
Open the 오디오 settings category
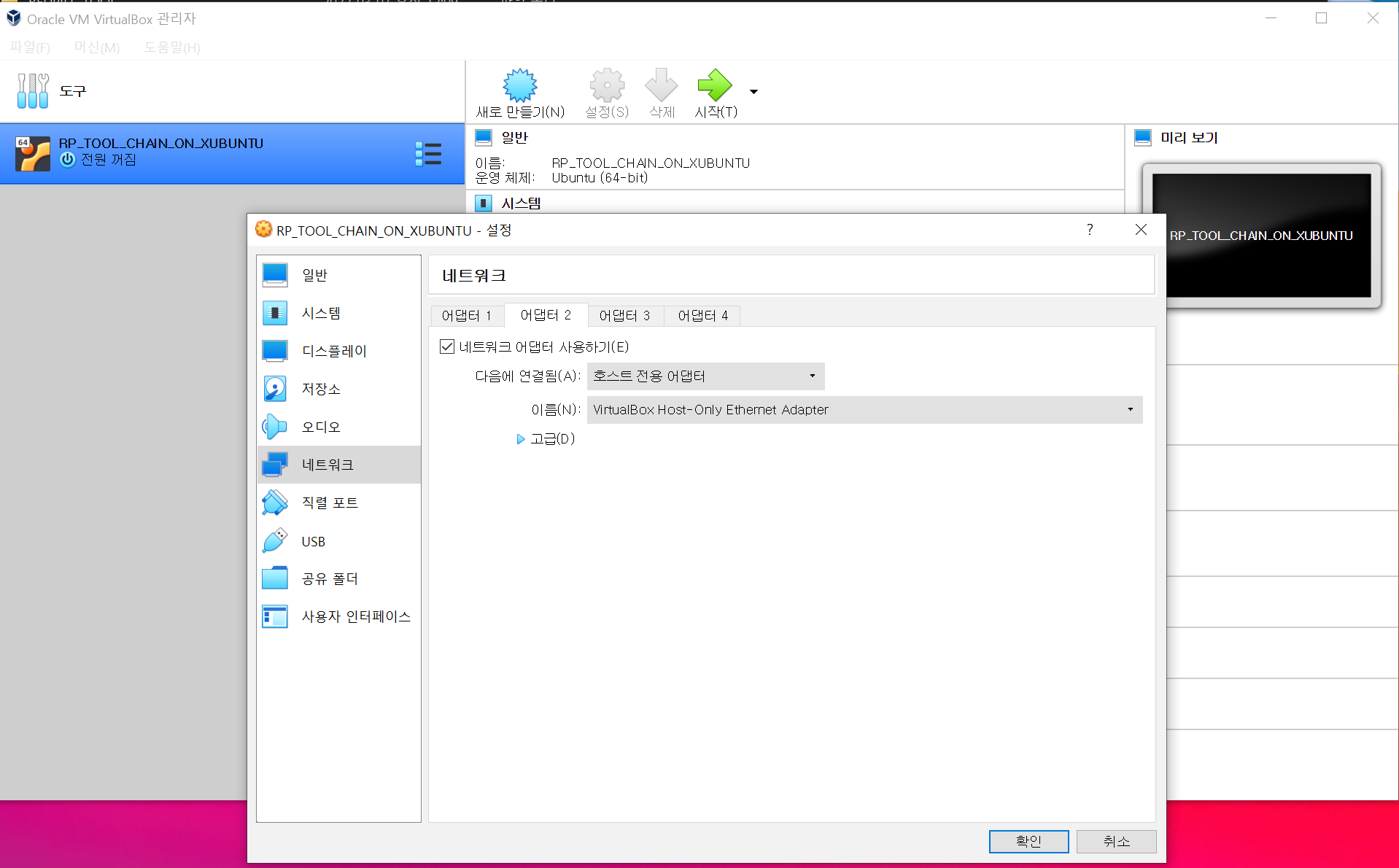pyautogui.click(x=339, y=427)
